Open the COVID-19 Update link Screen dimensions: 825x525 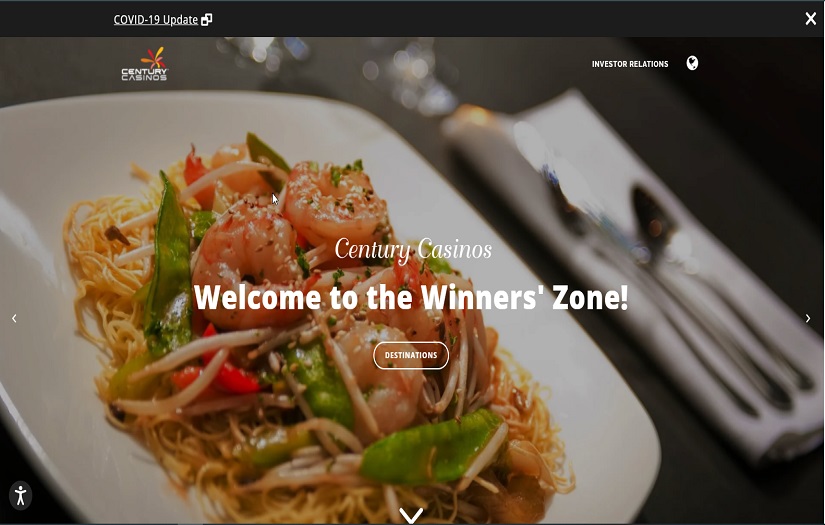156,19
